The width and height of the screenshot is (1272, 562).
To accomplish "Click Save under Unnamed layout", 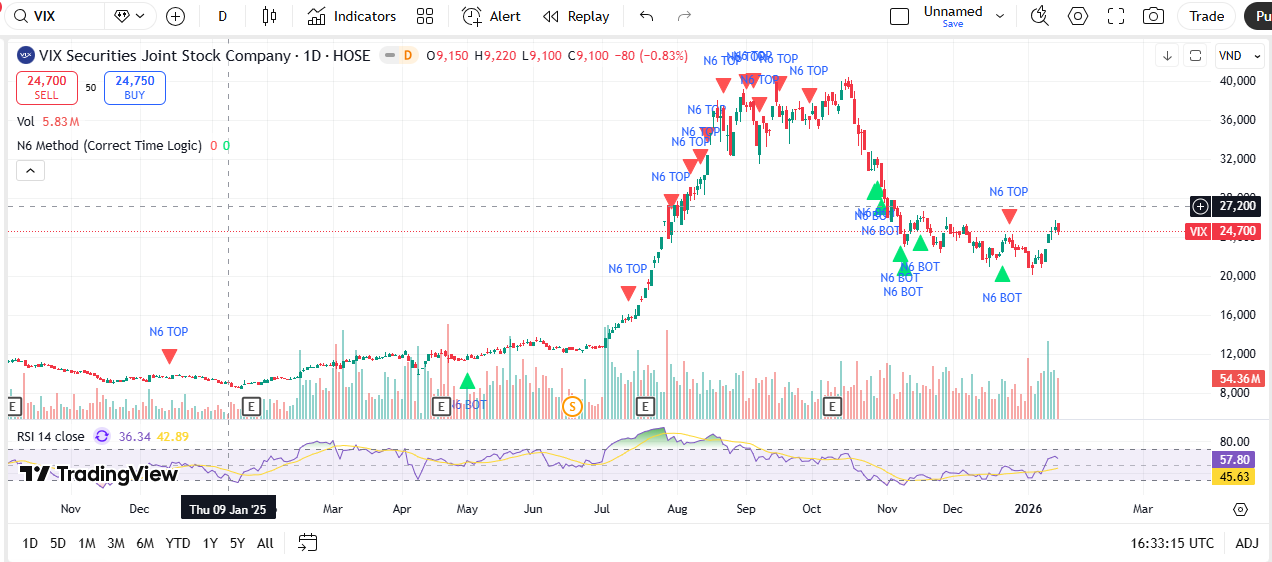I will 952,24.
